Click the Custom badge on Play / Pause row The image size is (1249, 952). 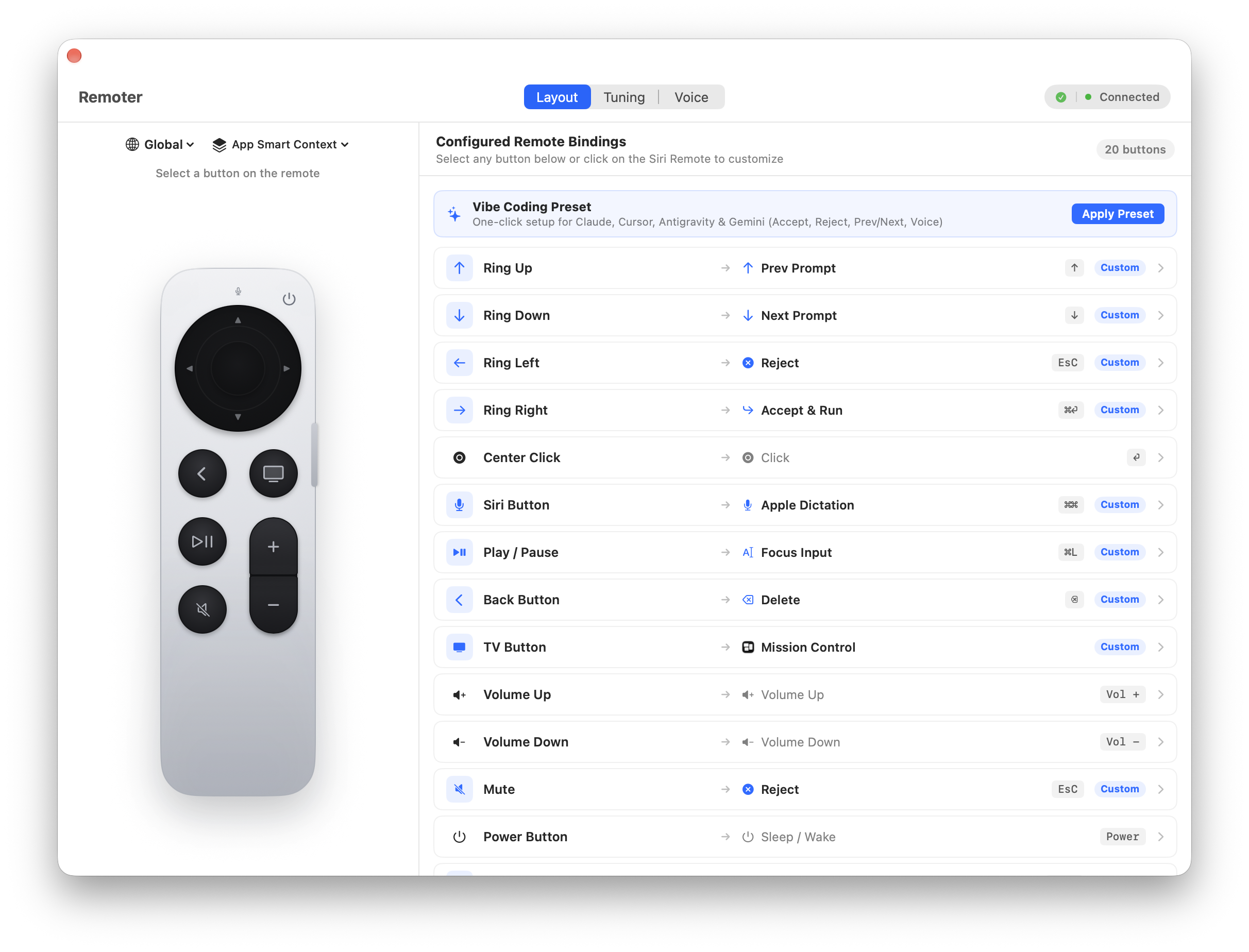tap(1119, 552)
